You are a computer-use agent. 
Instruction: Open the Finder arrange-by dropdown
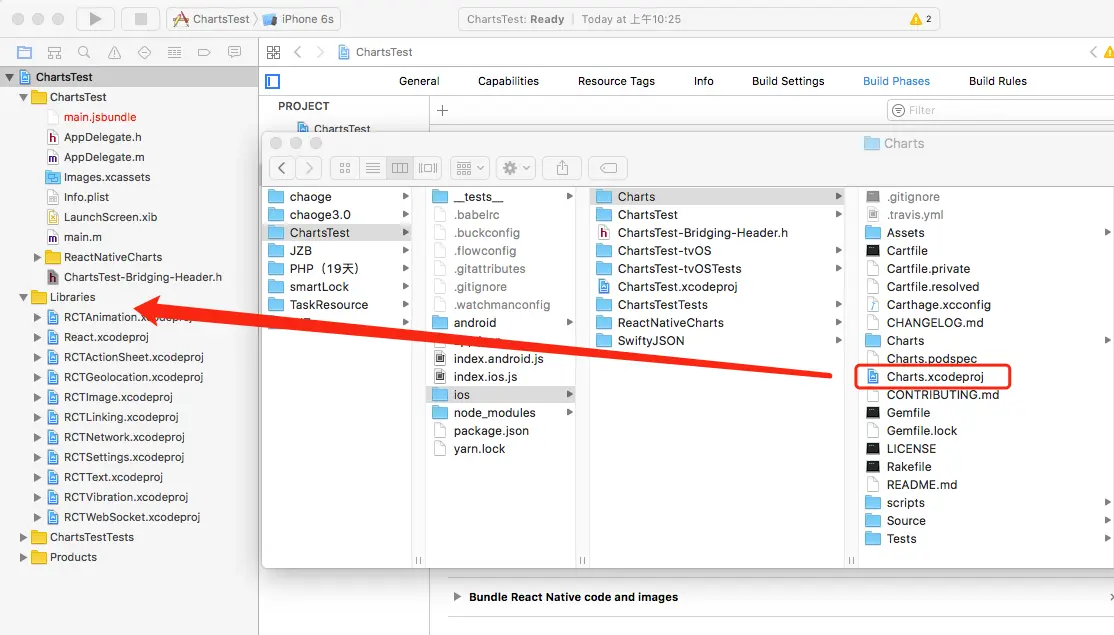[x=470, y=168]
